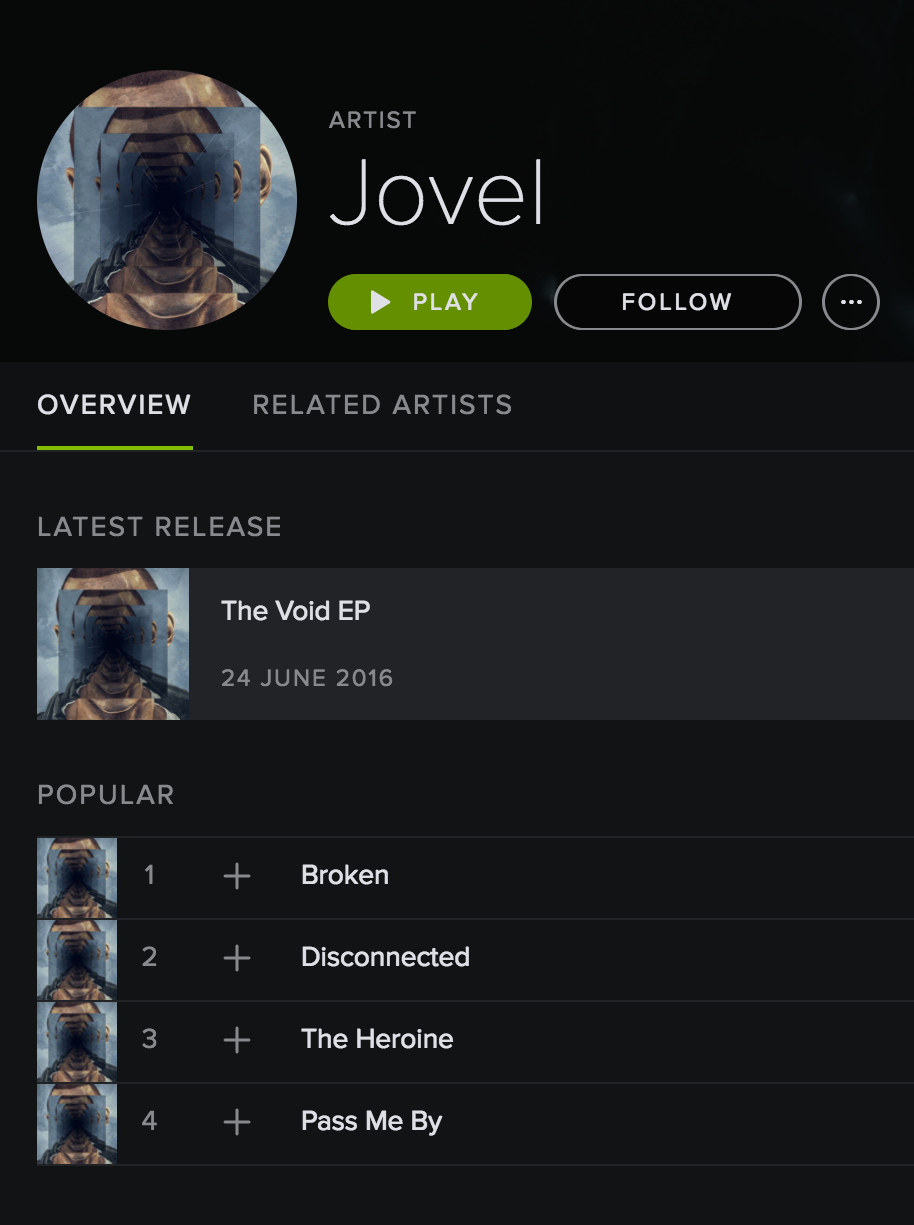Click the album thumbnail beside track Broken
This screenshot has width=914, height=1225.
coord(77,878)
